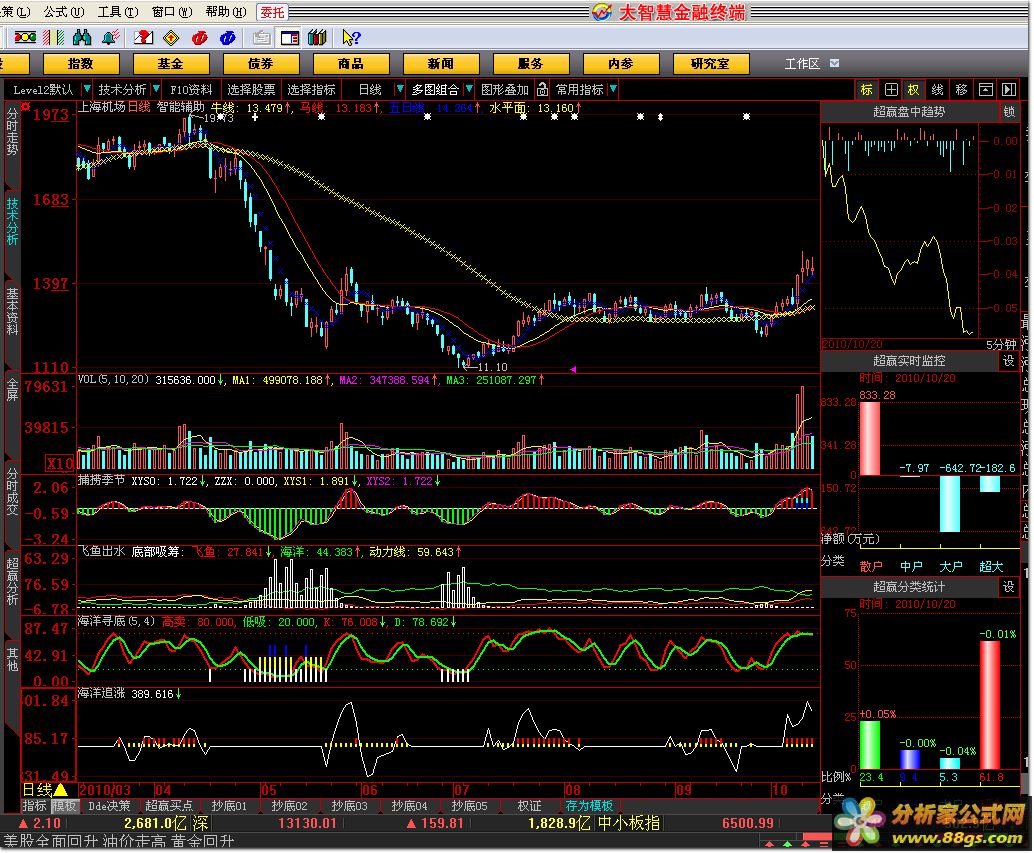Click the 基金 category button

point(171,63)
